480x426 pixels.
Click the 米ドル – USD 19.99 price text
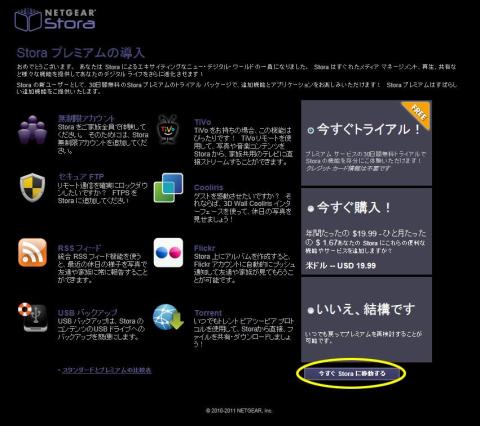341,266
